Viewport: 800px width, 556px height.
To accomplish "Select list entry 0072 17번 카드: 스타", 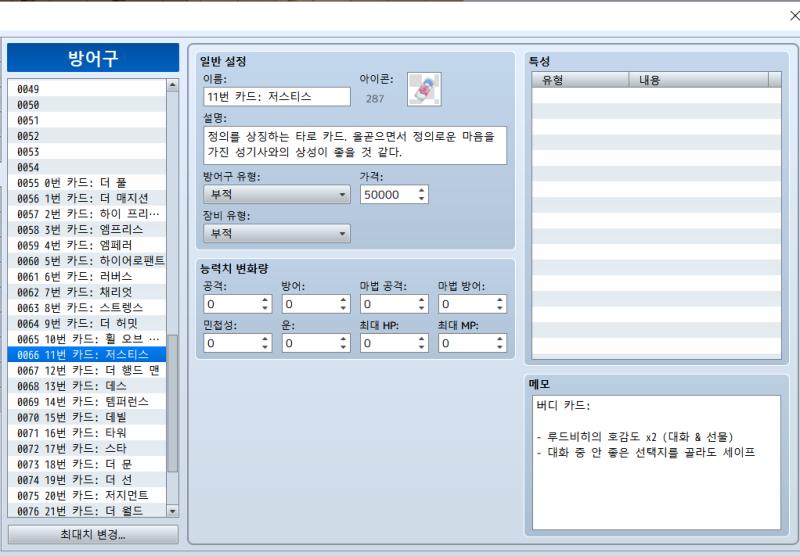I will coord(87,448).
